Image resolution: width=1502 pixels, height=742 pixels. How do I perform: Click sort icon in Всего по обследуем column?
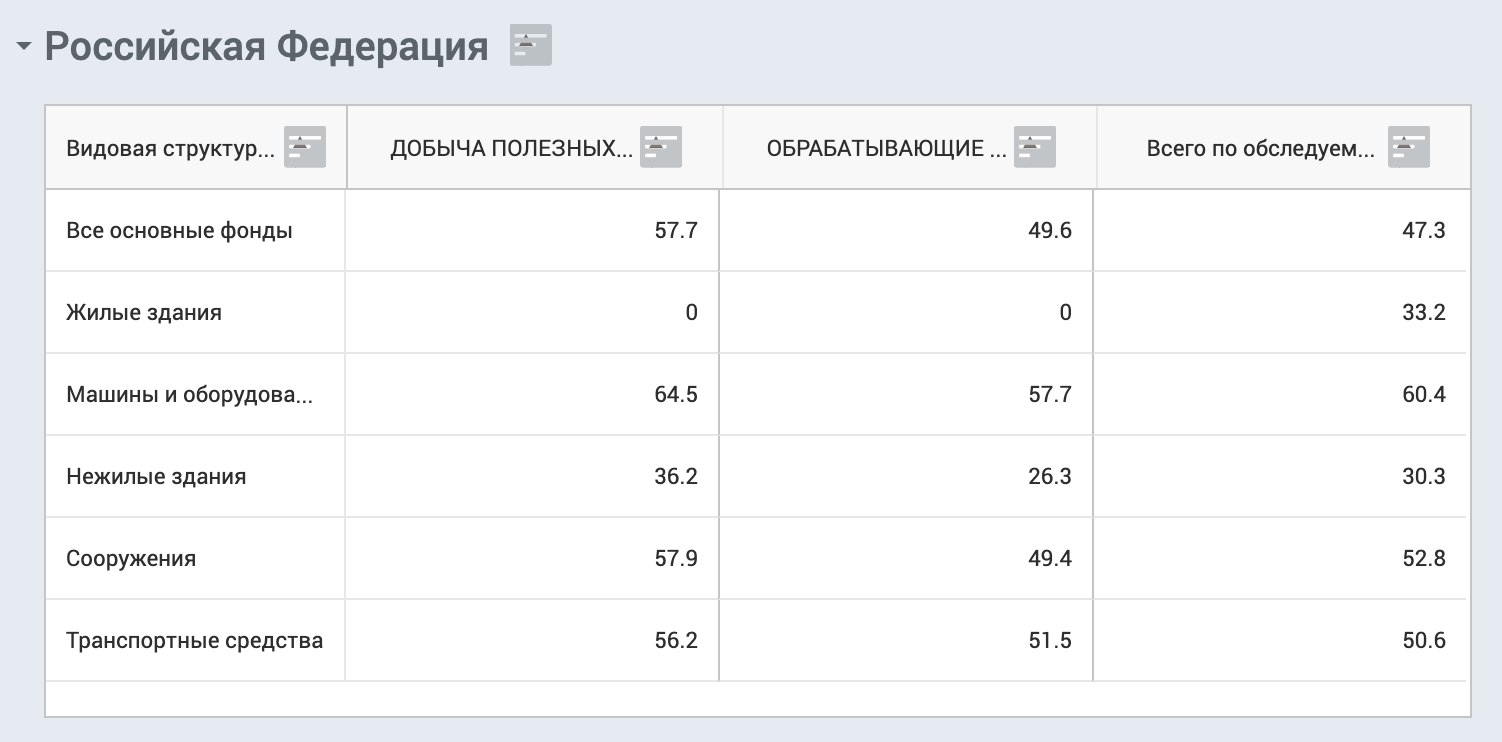(x=1408, y=147)
